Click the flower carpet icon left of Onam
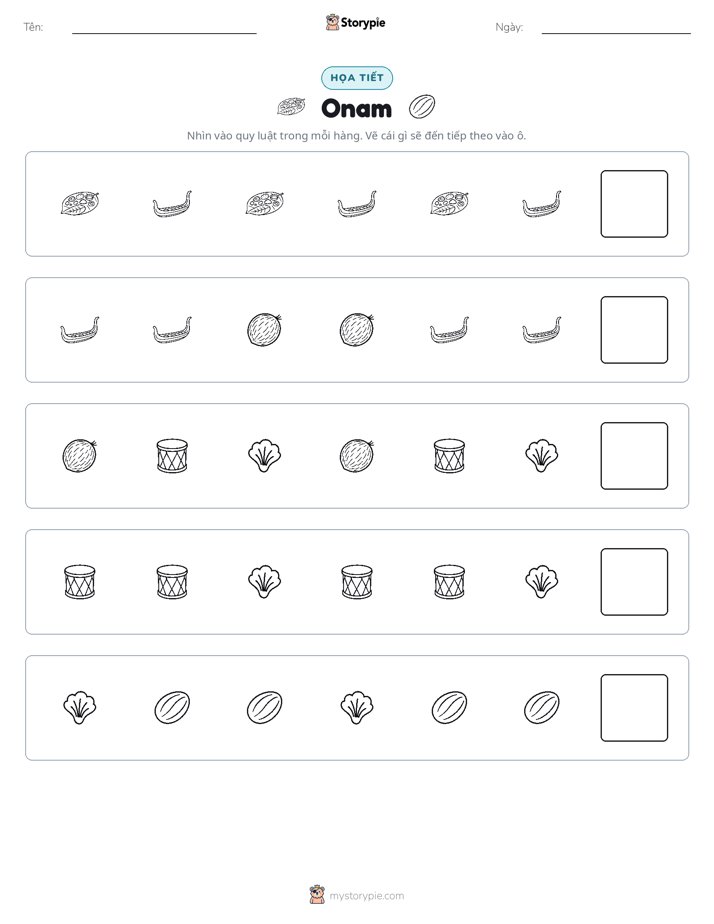Image resolution: width=714 pixels, height=924 pixels. tap(291, 107)
